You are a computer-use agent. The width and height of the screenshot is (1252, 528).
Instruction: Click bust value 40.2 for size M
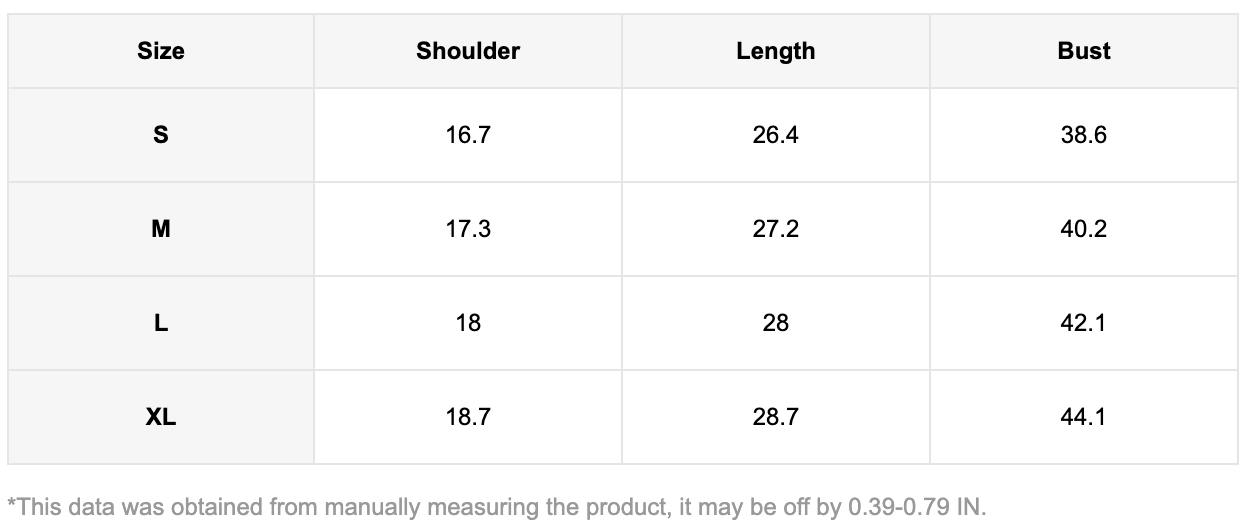pyautogui.click(x=1084, y=229)
